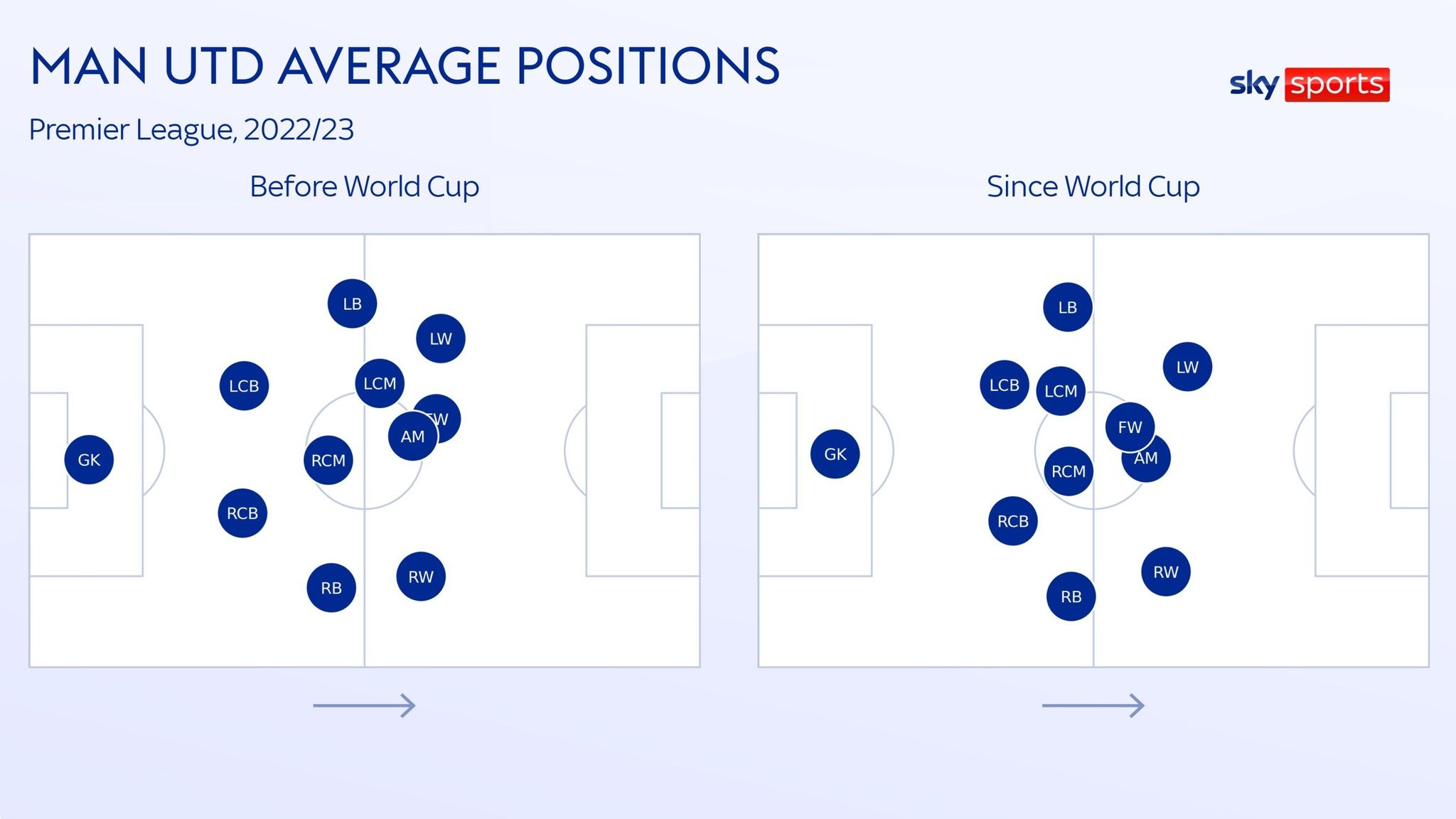Click the RCM circle on the left pitch
The height and width of the screenshot is (819, 1456).
[x=328, y=461]
